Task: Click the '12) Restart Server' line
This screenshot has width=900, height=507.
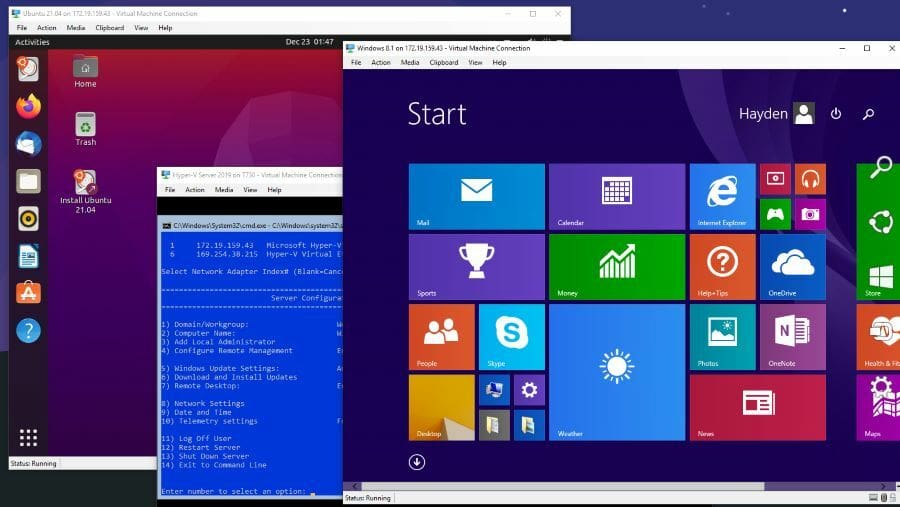Action: (x=201, y=447)
